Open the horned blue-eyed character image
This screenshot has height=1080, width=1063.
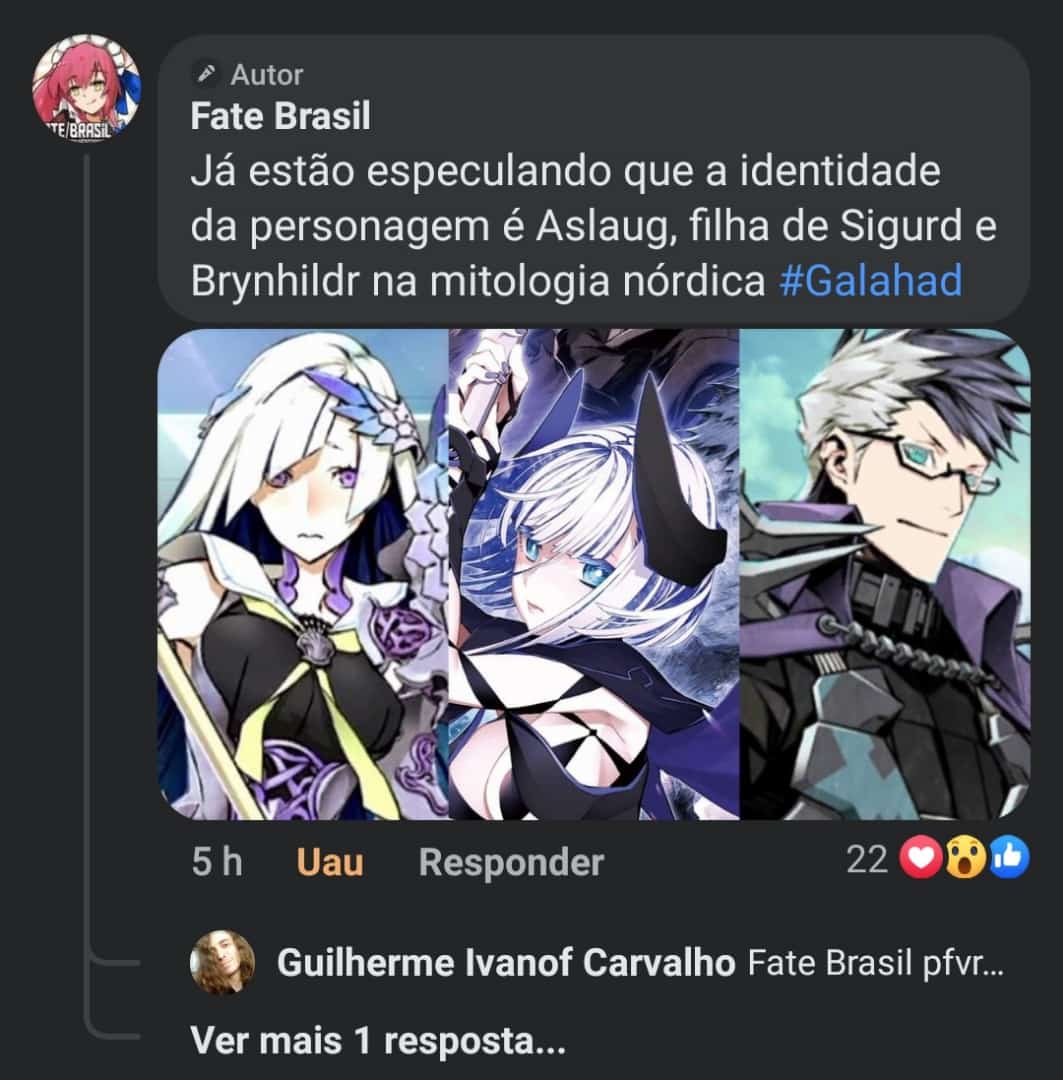[594, 574]
